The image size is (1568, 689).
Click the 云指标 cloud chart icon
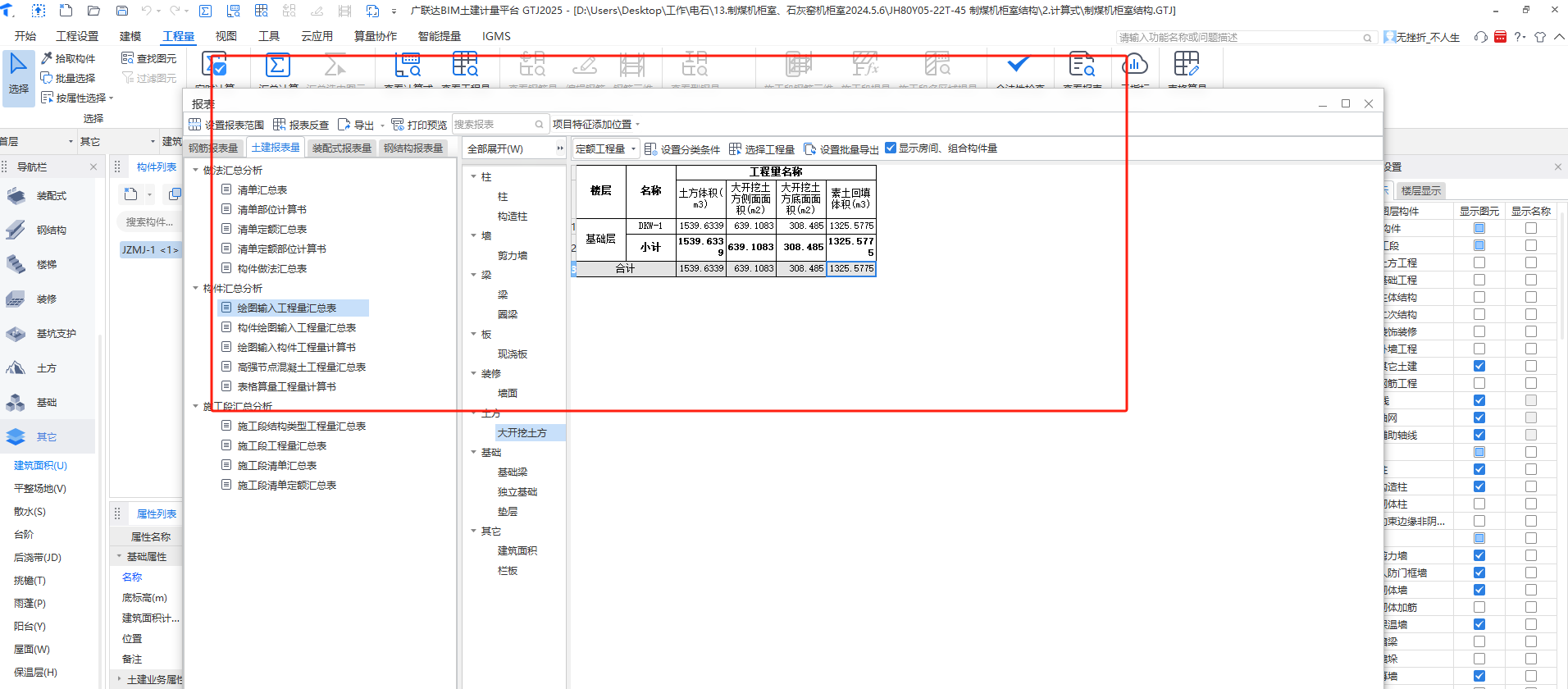[1135, 65]
